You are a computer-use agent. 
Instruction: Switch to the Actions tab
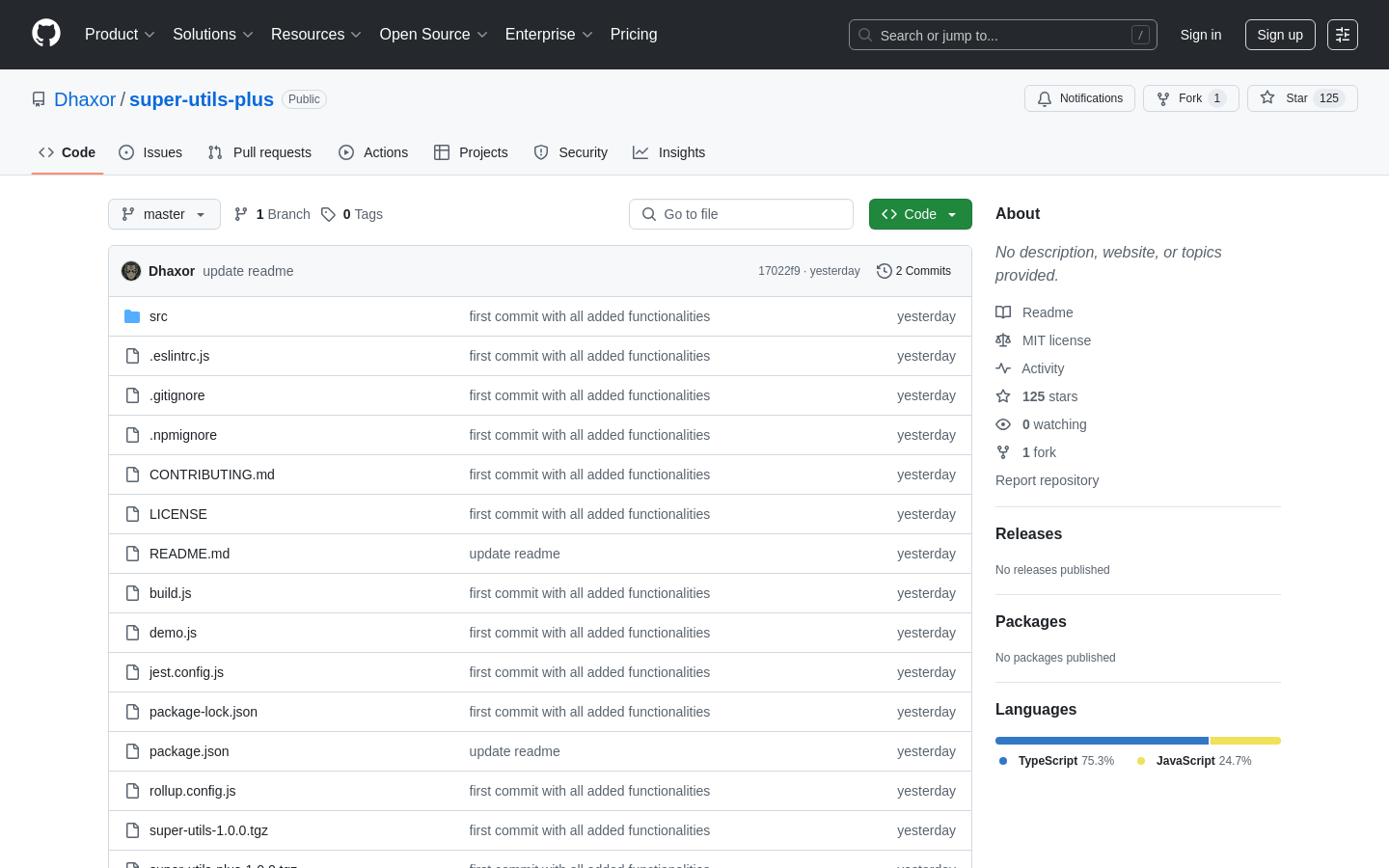click(x=373, y=152)
